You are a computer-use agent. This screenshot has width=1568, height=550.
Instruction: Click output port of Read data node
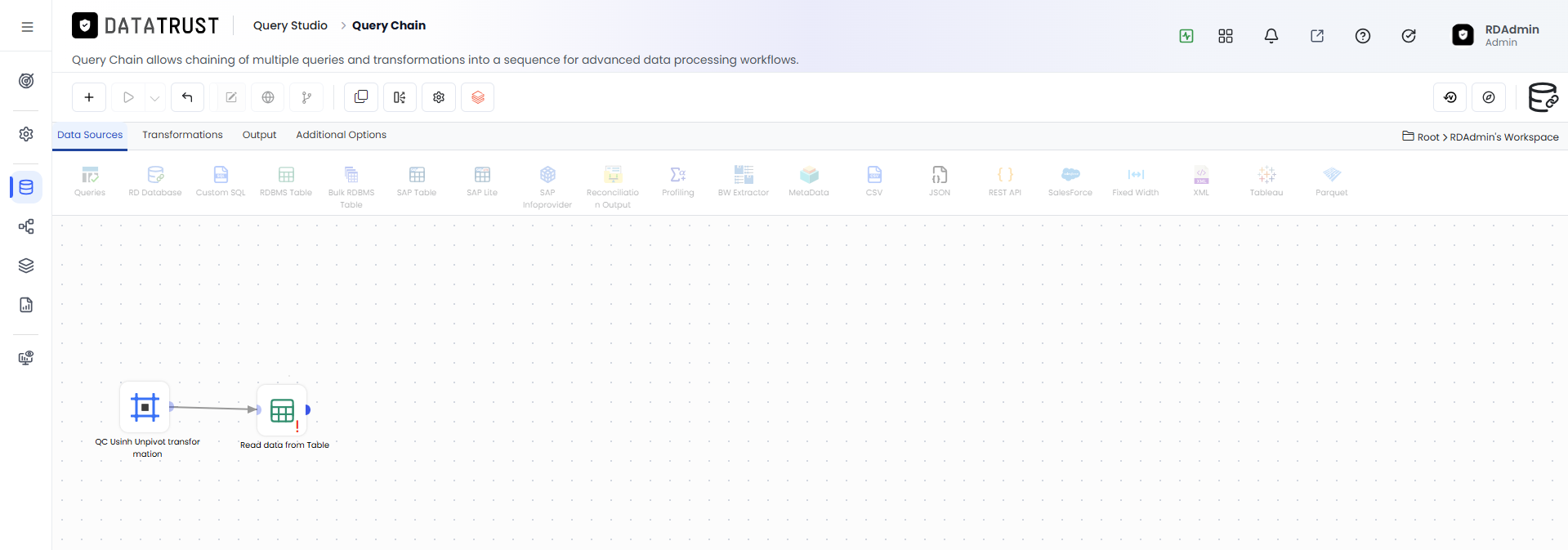[308, 409]
